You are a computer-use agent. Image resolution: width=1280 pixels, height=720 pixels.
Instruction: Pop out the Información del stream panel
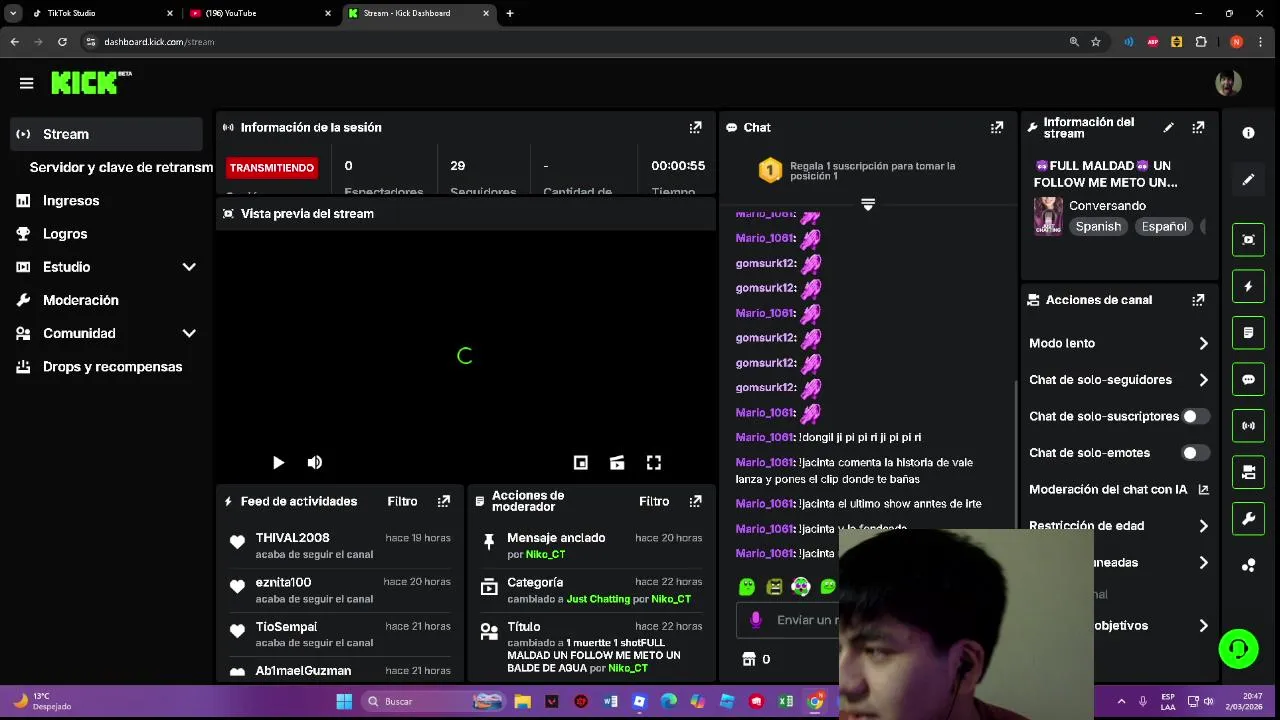click(x=1198, y=127)
